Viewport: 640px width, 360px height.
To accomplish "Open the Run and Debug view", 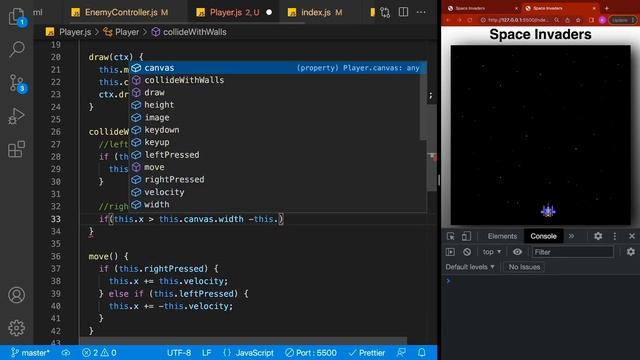I will pos(16,116).
